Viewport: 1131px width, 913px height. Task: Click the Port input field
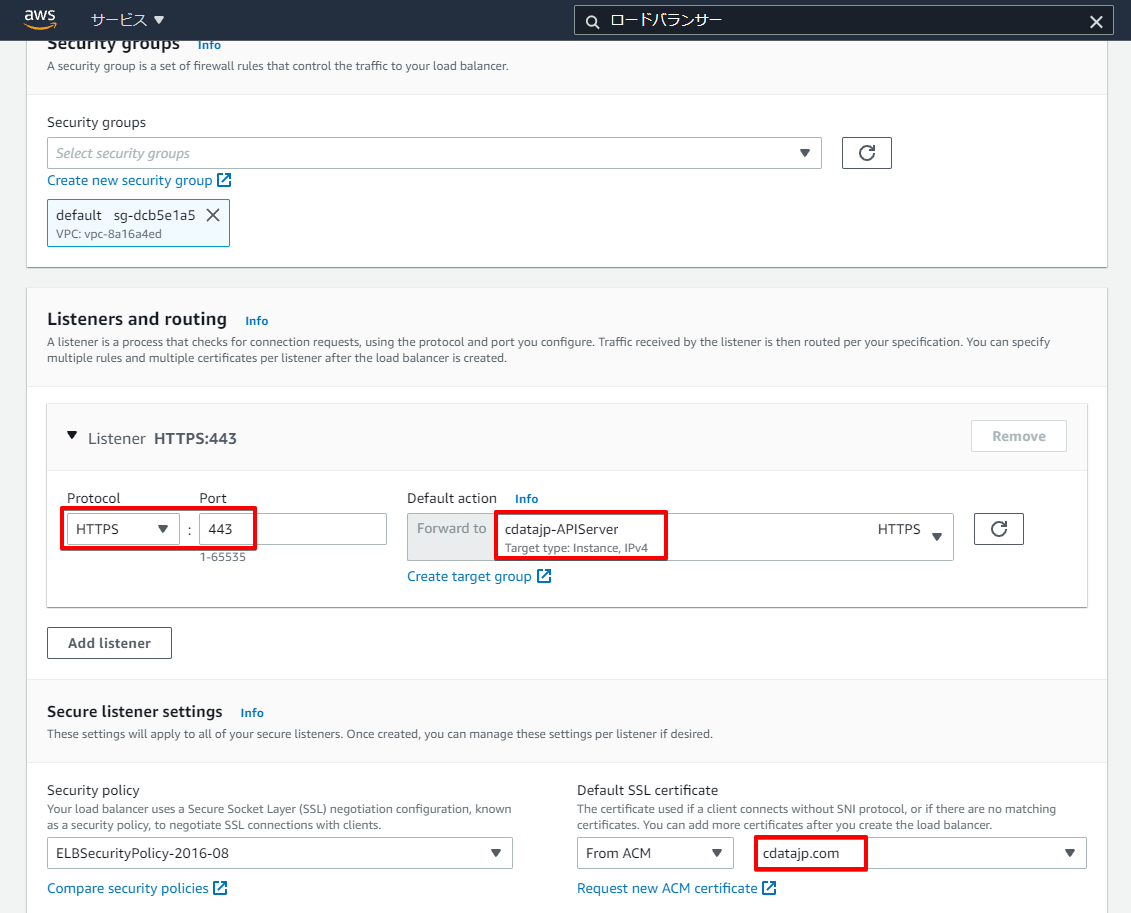coord(292,529)
